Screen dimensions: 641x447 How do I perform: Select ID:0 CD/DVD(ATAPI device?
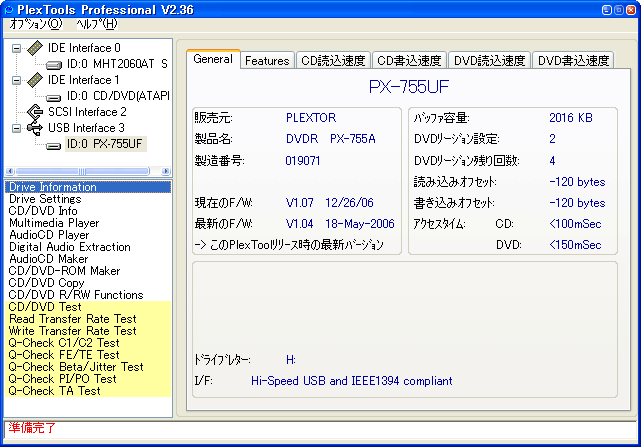coord(118,96)
